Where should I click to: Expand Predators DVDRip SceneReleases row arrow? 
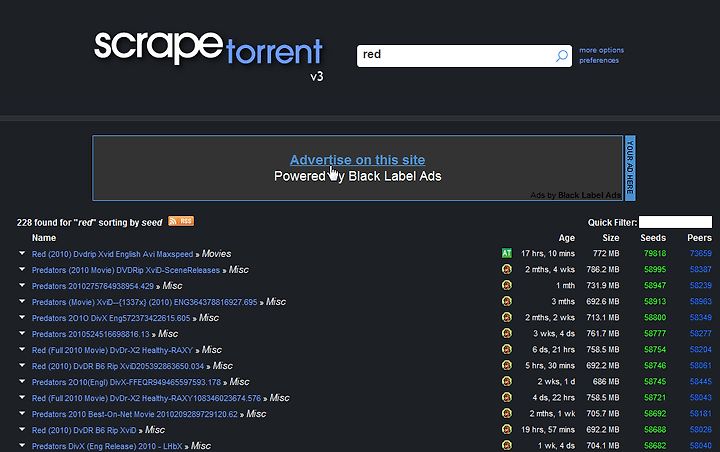point(22,269)
